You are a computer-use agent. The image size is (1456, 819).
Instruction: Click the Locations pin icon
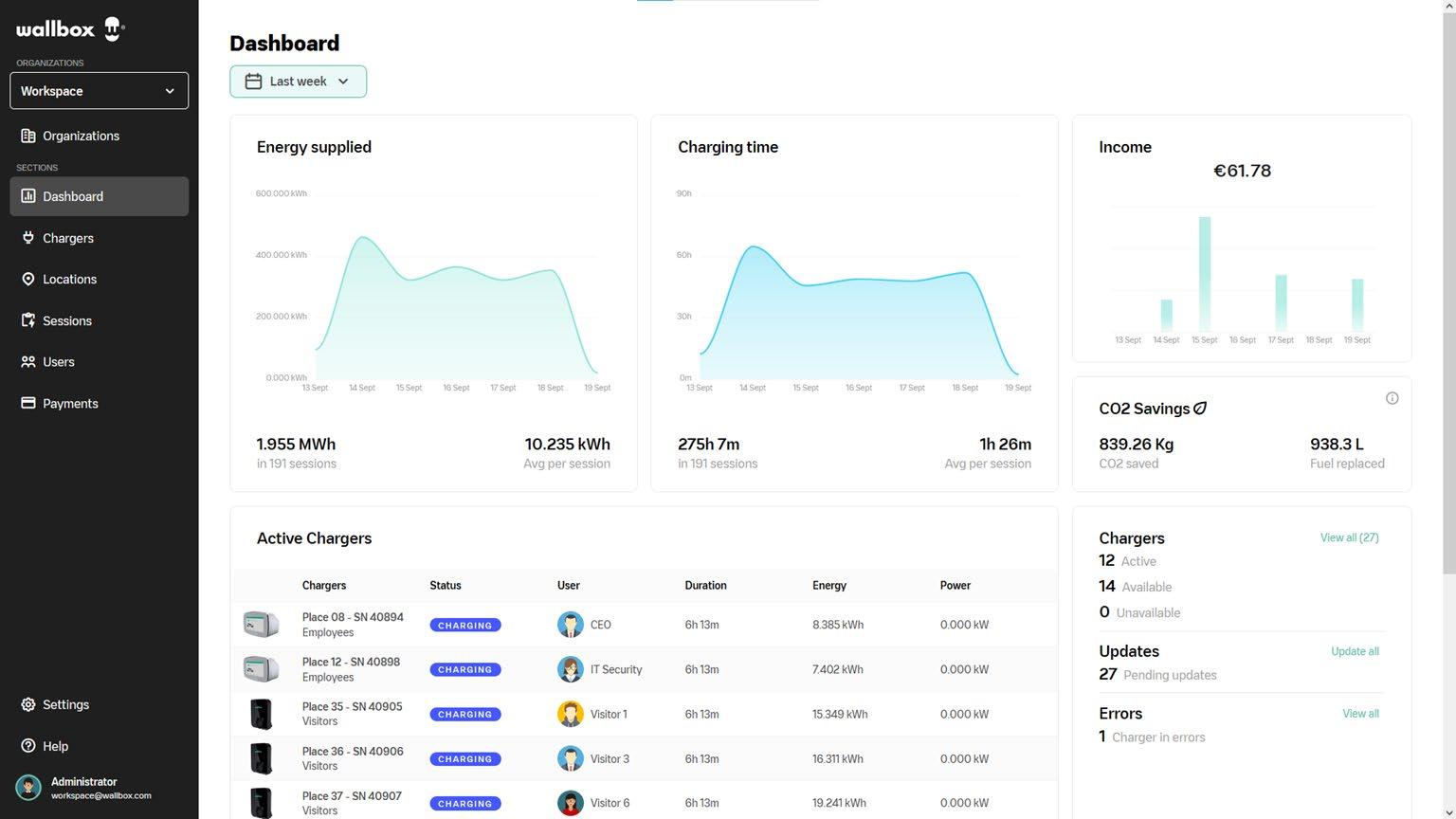[x=28, y=279]
